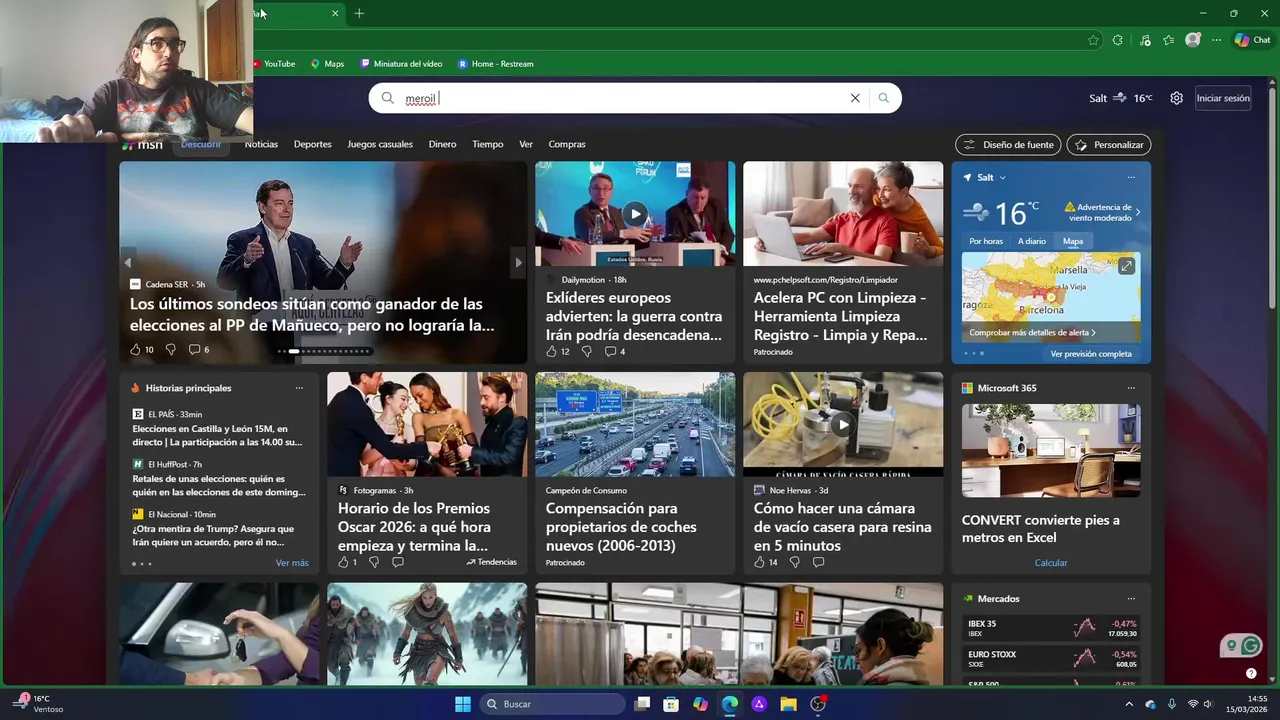Open Historias principales more options
The width and height of the screenshot is (1280, 720).
(299, 388)
